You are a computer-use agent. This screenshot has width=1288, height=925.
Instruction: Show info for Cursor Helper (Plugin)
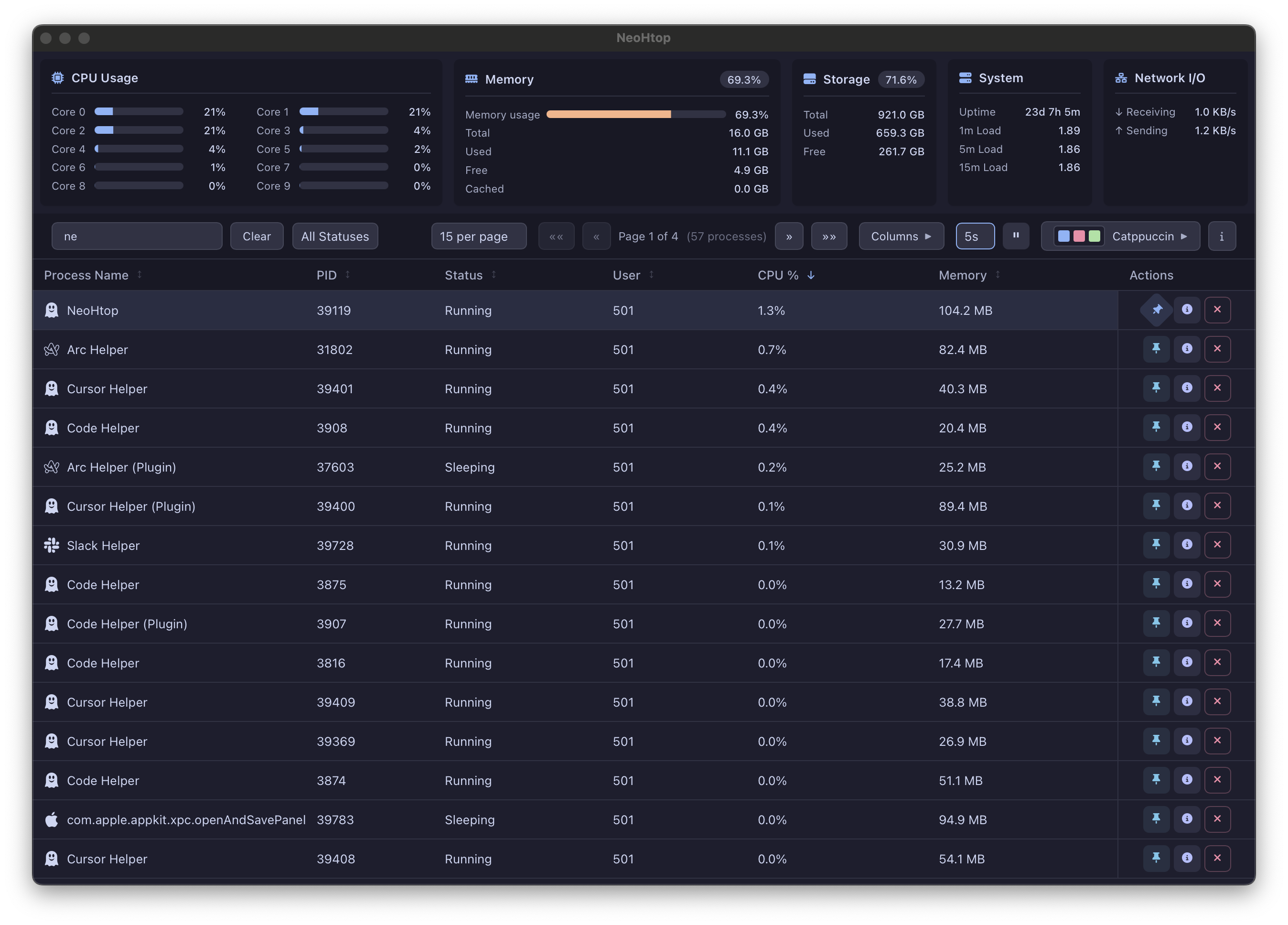click(1187, 506)
